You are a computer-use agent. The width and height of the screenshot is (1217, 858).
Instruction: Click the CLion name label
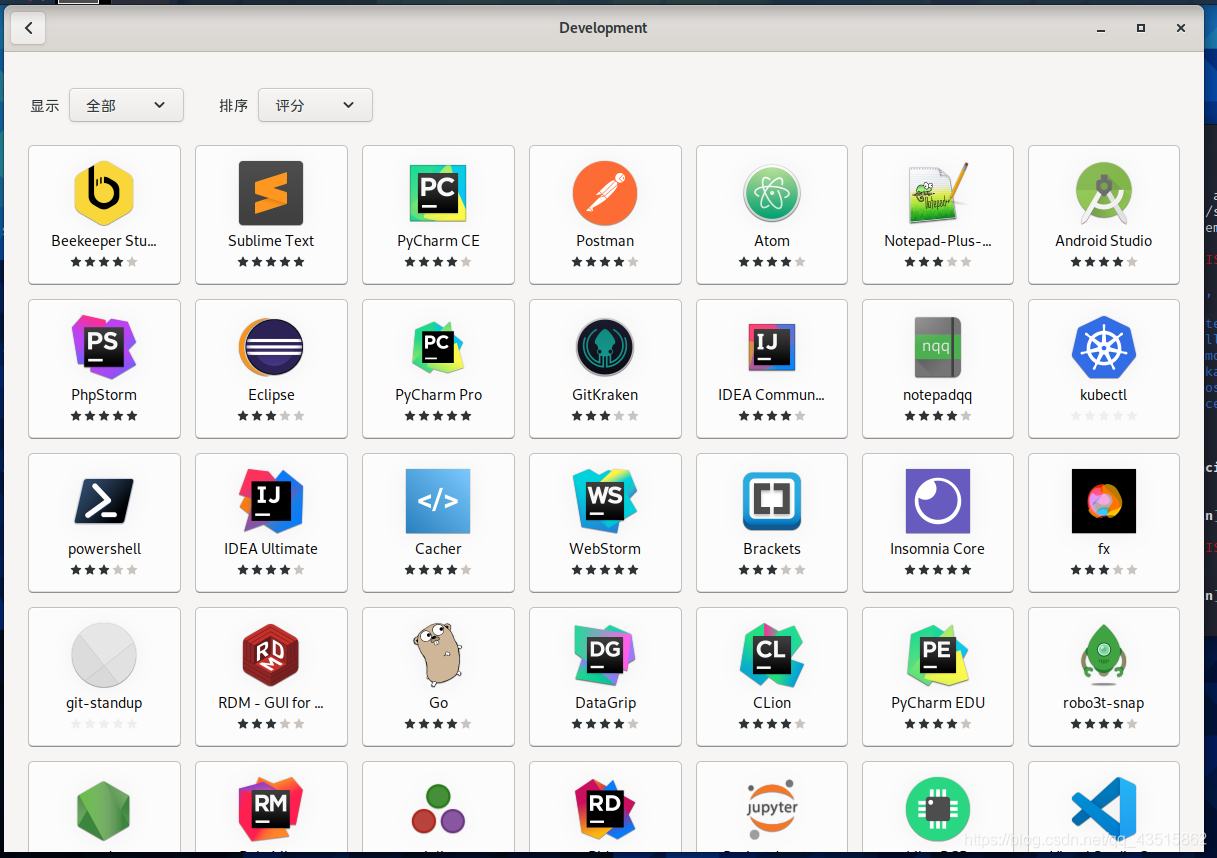[772, 703]
